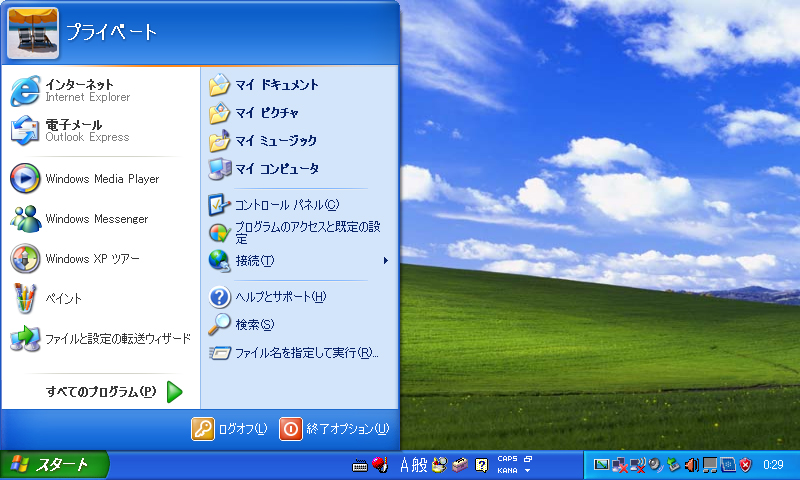The height and width of the screenshot is (480, 800).
Task: Toggle CAPS lock on language bar
Action: tap(508, 459)
